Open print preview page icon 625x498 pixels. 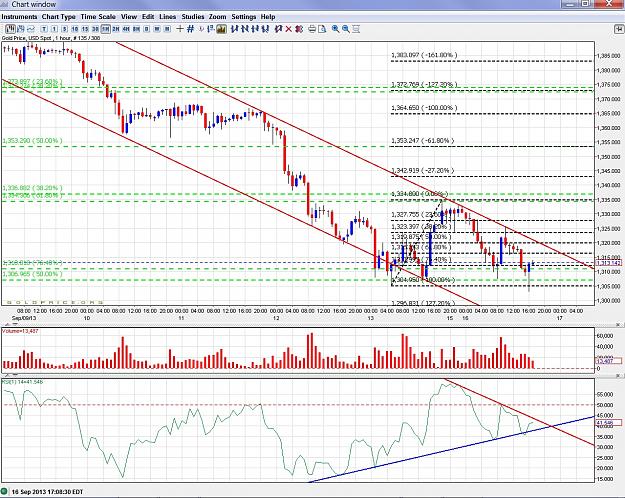tap(322, 29)
